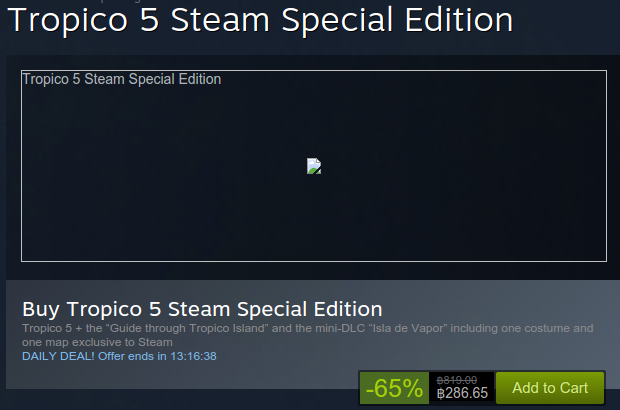Click the discounted price ฿286.65
Screen dimensions: 620x410
tap(462, 393)
